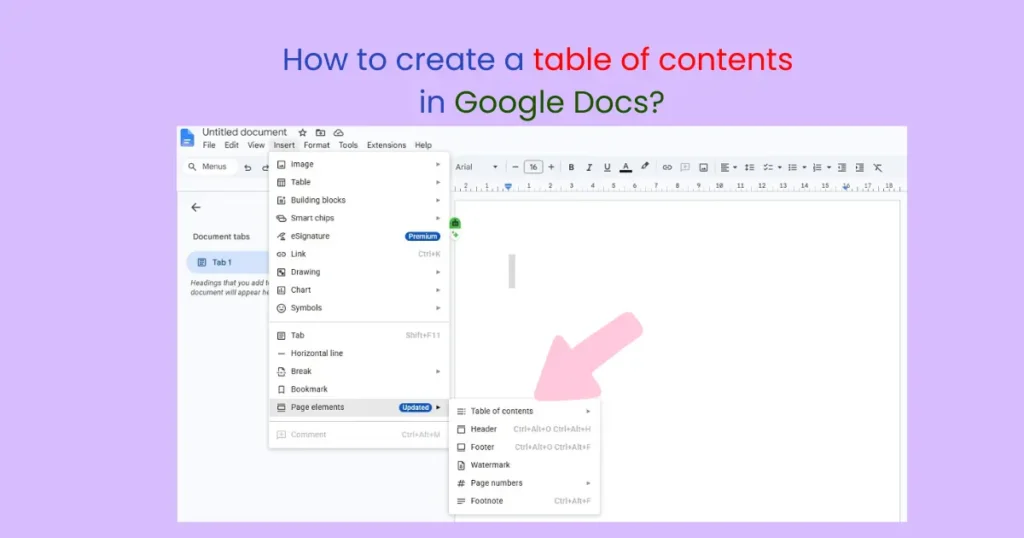
Task: Toggle italic formatting
Action: [589, 168]
